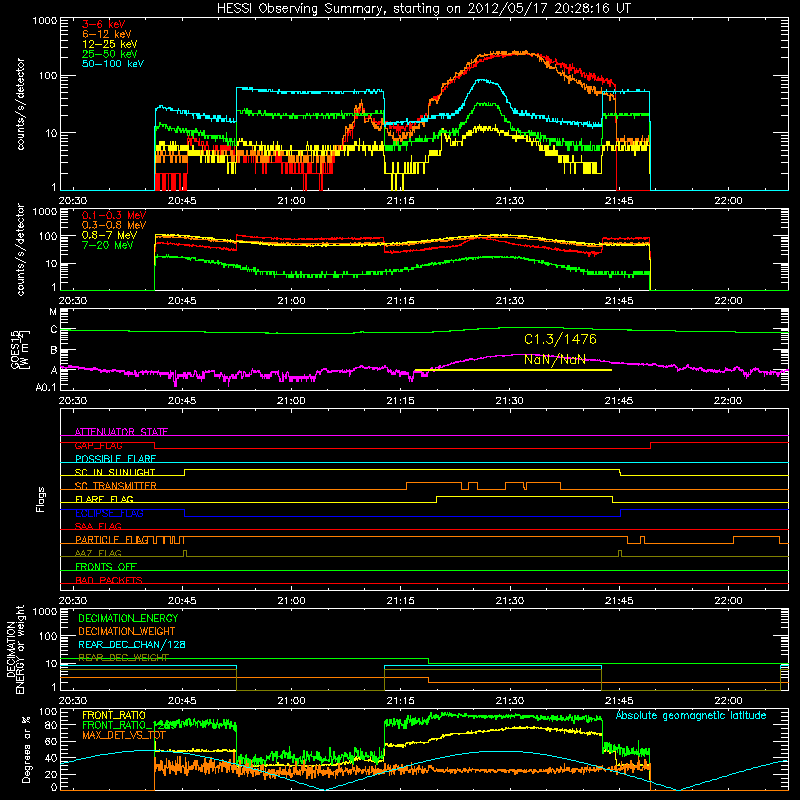Click the 21:00 time tick under the keV panel
Screen dimensions: 800x800
291,201
